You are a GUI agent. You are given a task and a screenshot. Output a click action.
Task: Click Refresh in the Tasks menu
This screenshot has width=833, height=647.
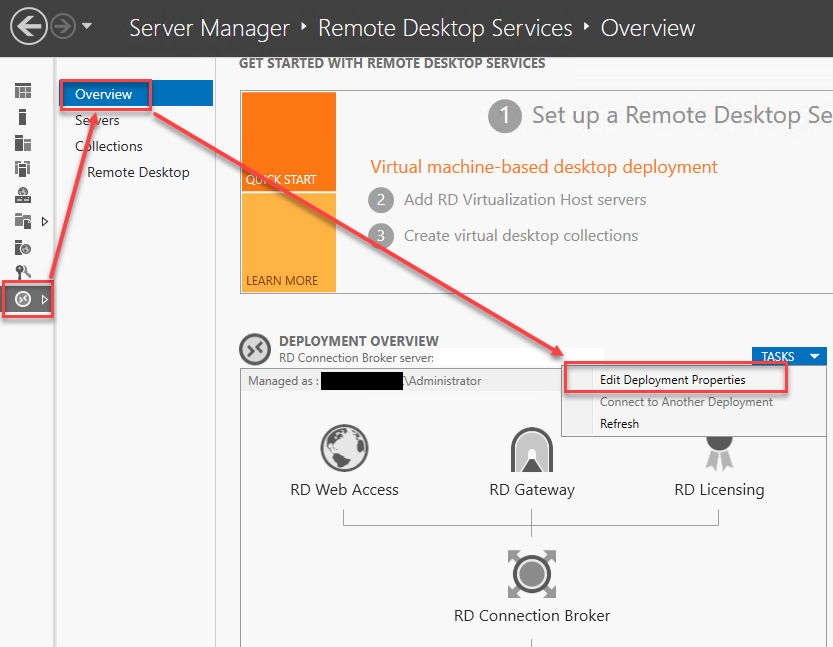pos(619,423)
